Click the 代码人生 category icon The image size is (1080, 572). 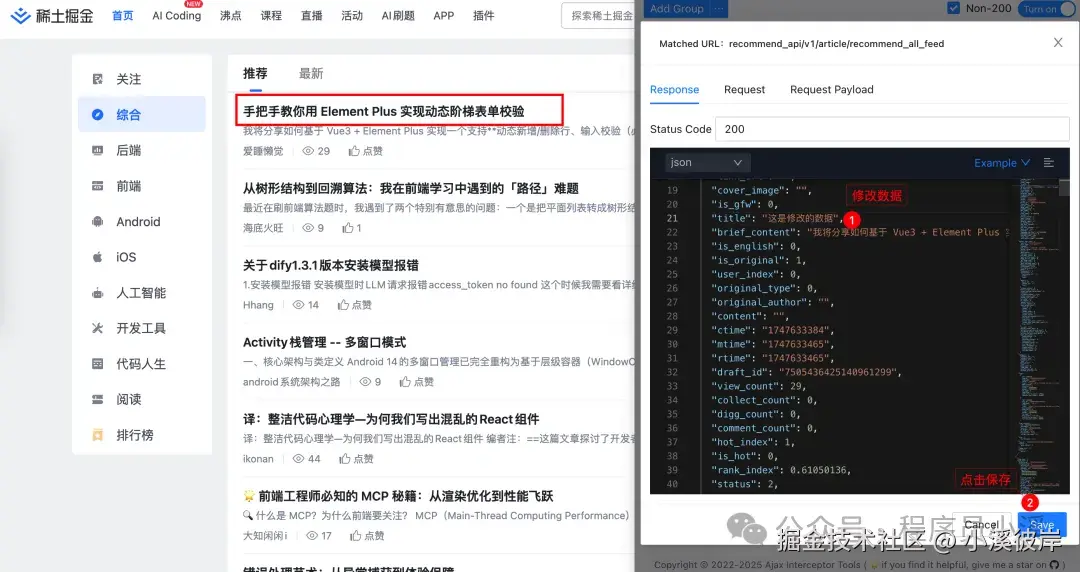(x=98, y=364)
